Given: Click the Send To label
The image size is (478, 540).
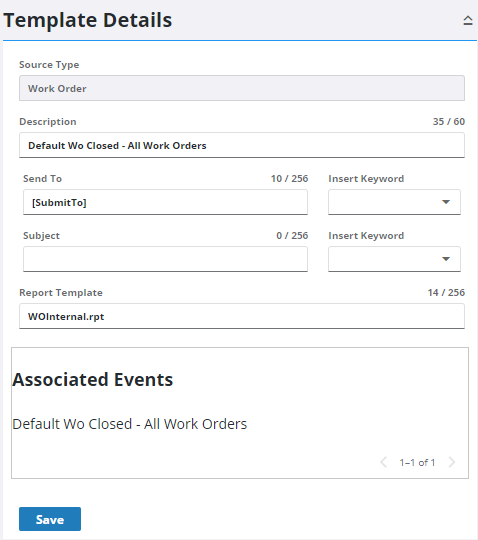Looking at the screenshot, I should click(42, 179).
